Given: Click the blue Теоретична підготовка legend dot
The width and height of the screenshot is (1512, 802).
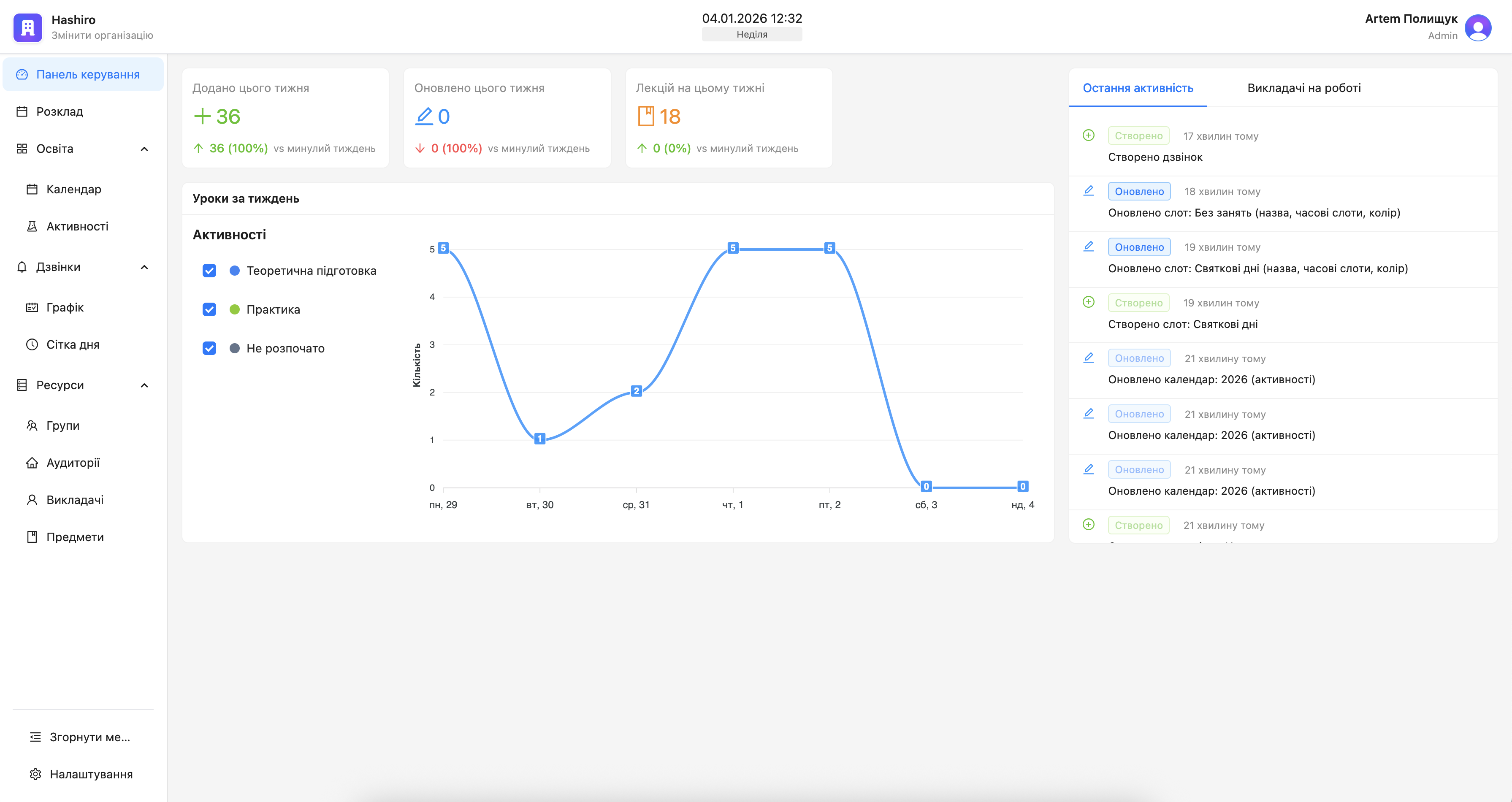Looking at the screenshot, I should coord(235,271).
